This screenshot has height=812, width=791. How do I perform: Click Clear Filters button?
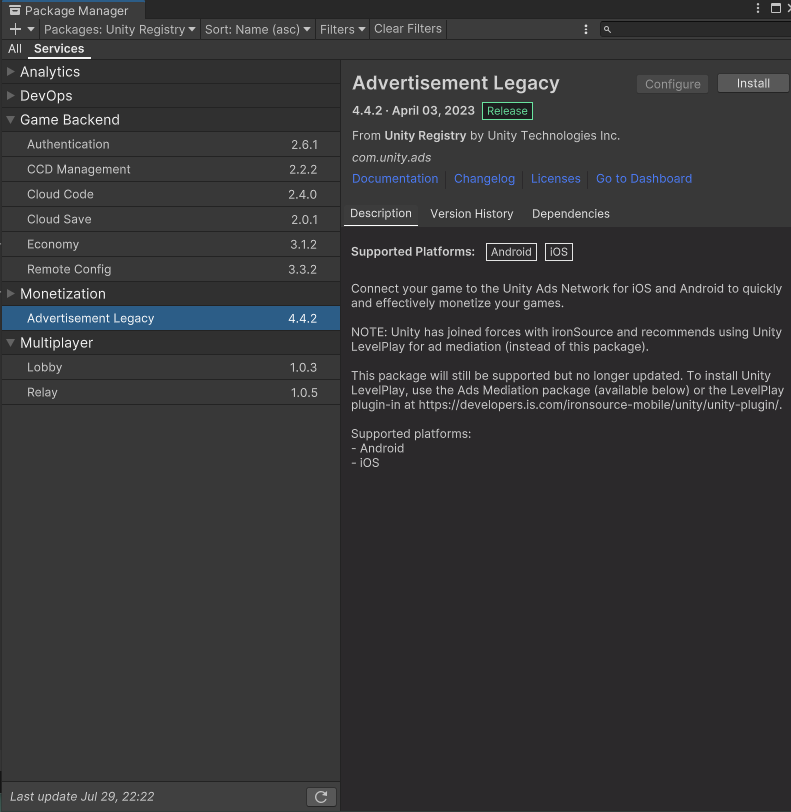point(408,29)
